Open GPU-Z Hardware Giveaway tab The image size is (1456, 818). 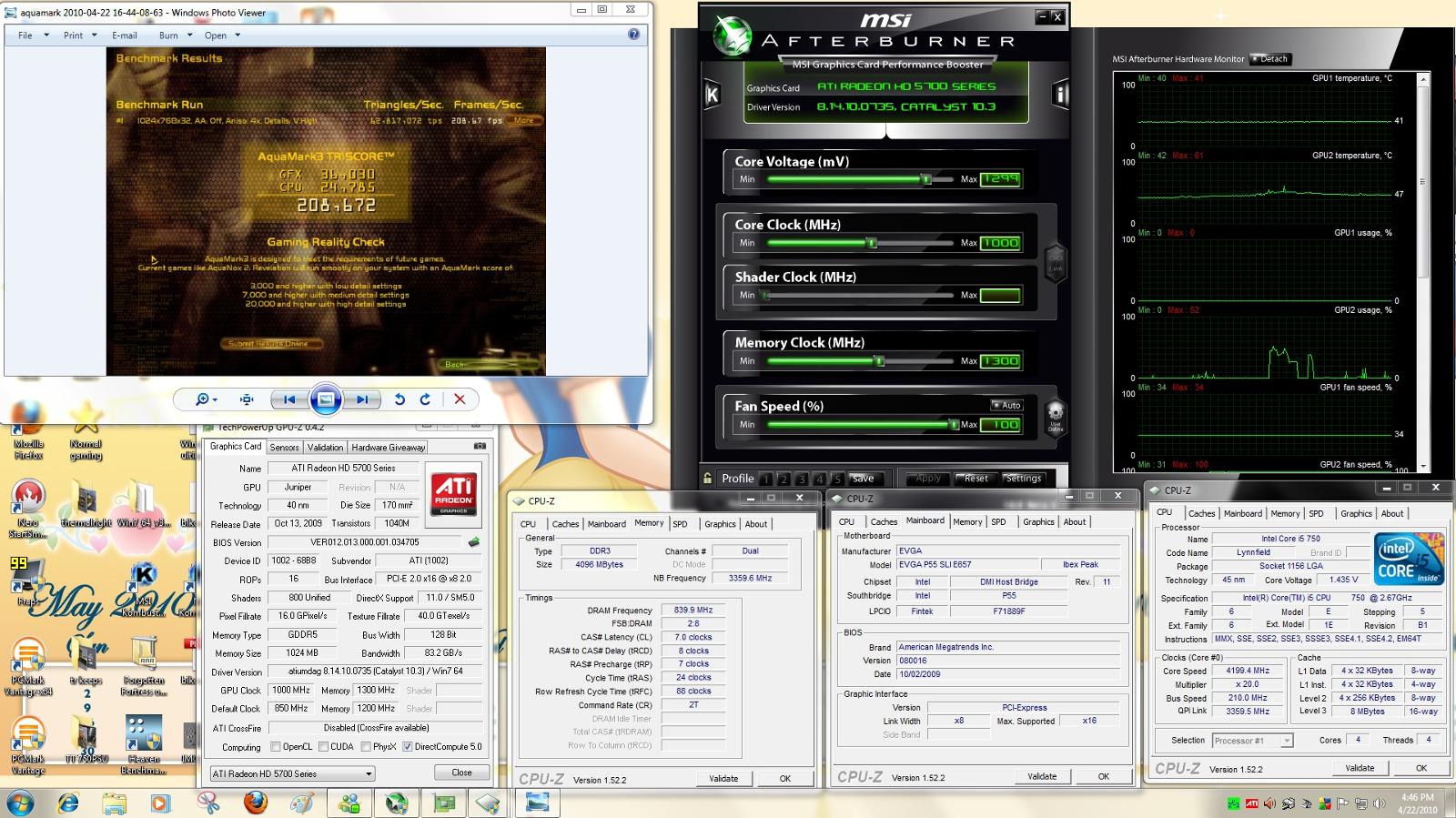pyautogui.click(x=389, y=447)
